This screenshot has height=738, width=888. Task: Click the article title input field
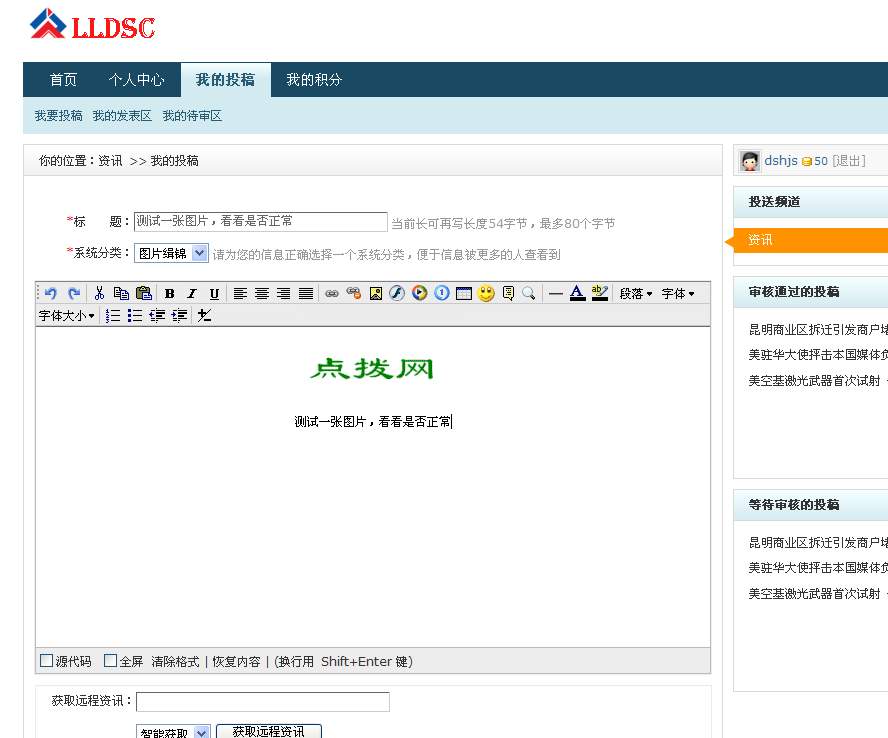click(260, 221)
